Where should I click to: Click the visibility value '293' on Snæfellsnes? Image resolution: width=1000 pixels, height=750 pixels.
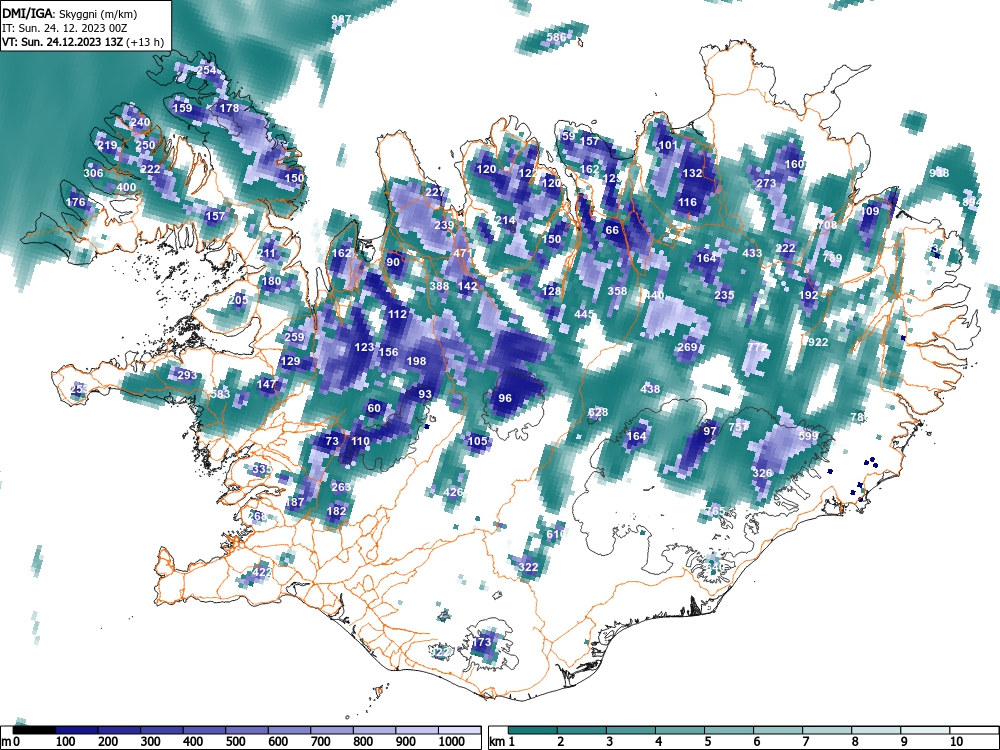(x=187, y=374)
